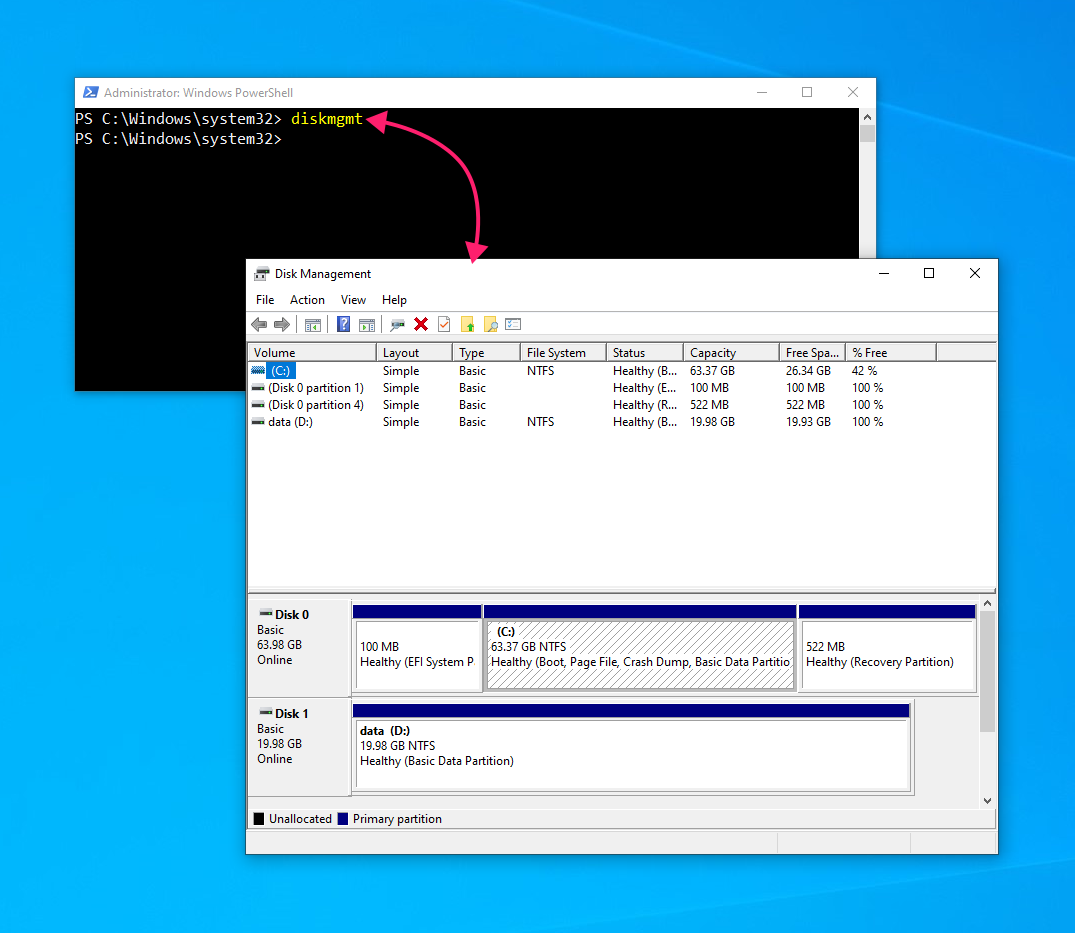Open Help via blue question mark icon
Image resolution: width=1075 pixels, height=933 pixels.
coord(343,324)
